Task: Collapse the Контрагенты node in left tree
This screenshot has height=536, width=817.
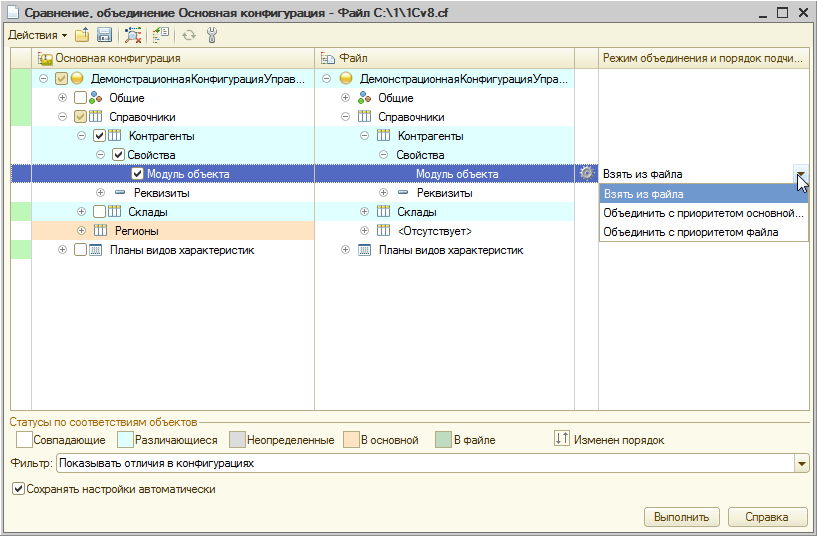Action: coord(81,136)
